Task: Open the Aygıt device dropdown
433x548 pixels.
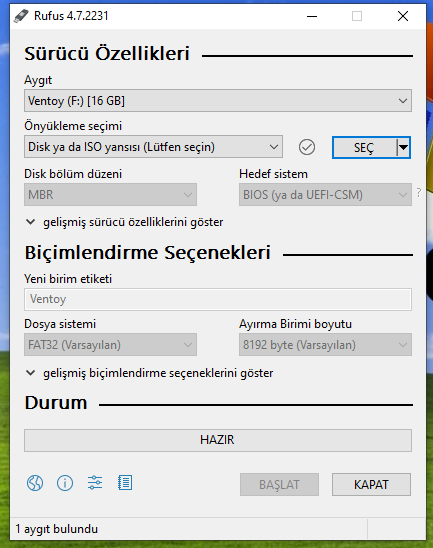Action: (x=218, y=101)
